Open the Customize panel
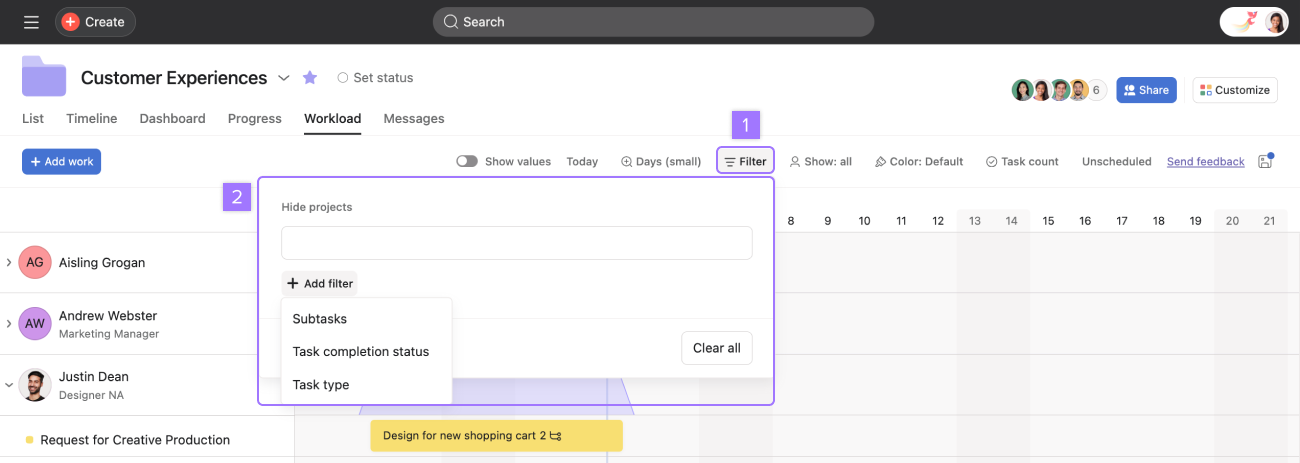 [x=1235, y=90]
